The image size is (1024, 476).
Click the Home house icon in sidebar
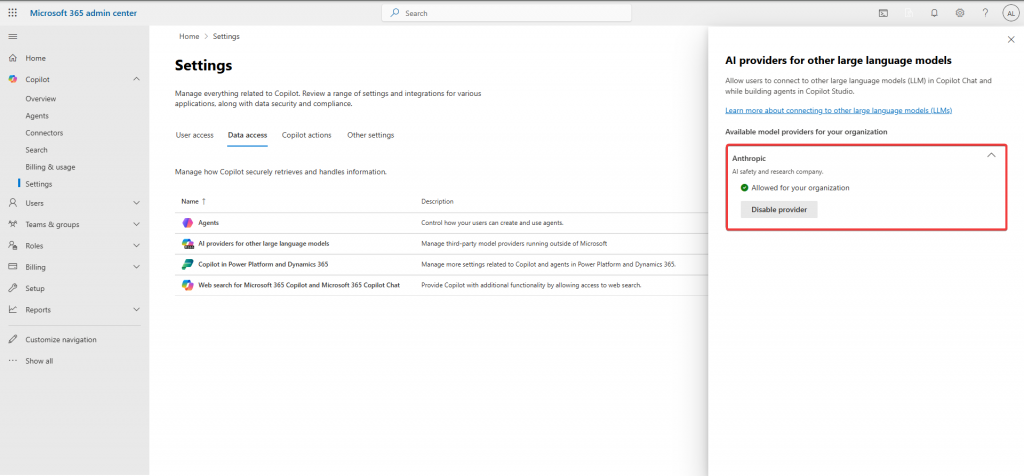tap(12, 58)
